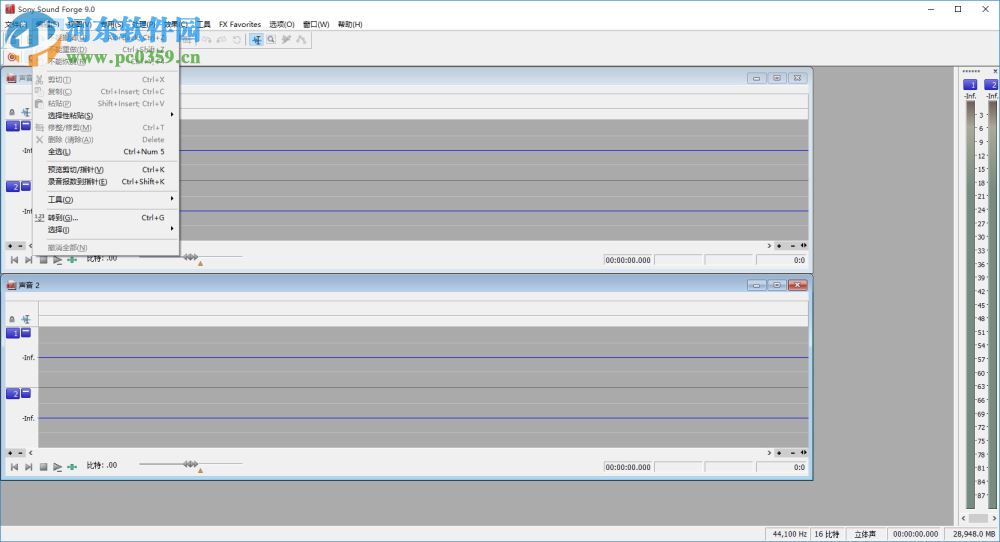The width and height of the screenshot is (1000, 542).
Task: Select channel 2 button in the 声音 2 window
Action: (13, 393)
